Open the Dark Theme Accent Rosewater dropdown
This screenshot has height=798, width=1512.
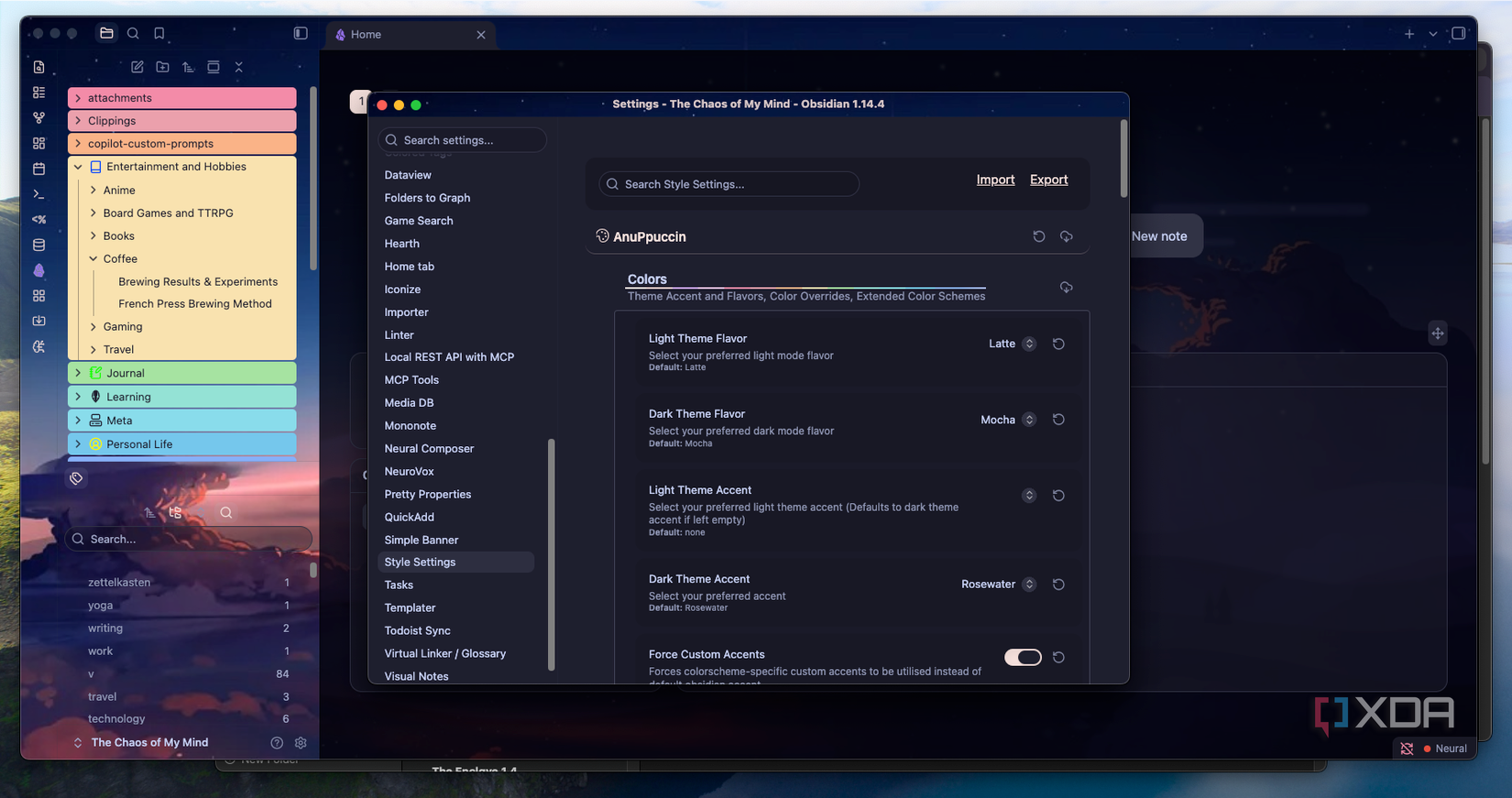tap(998, 585)
